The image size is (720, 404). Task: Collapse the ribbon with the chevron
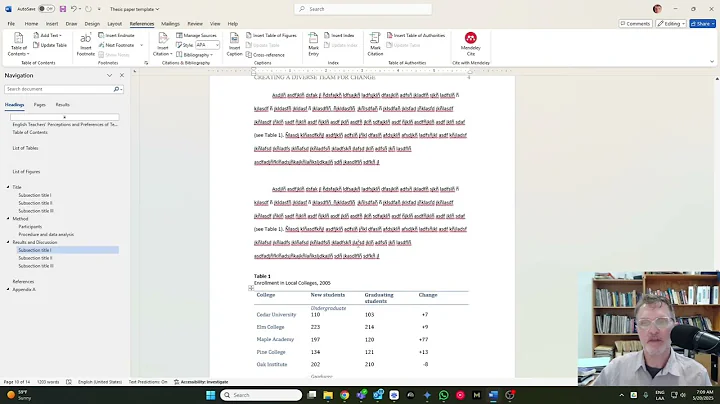[x=712, y=62]
